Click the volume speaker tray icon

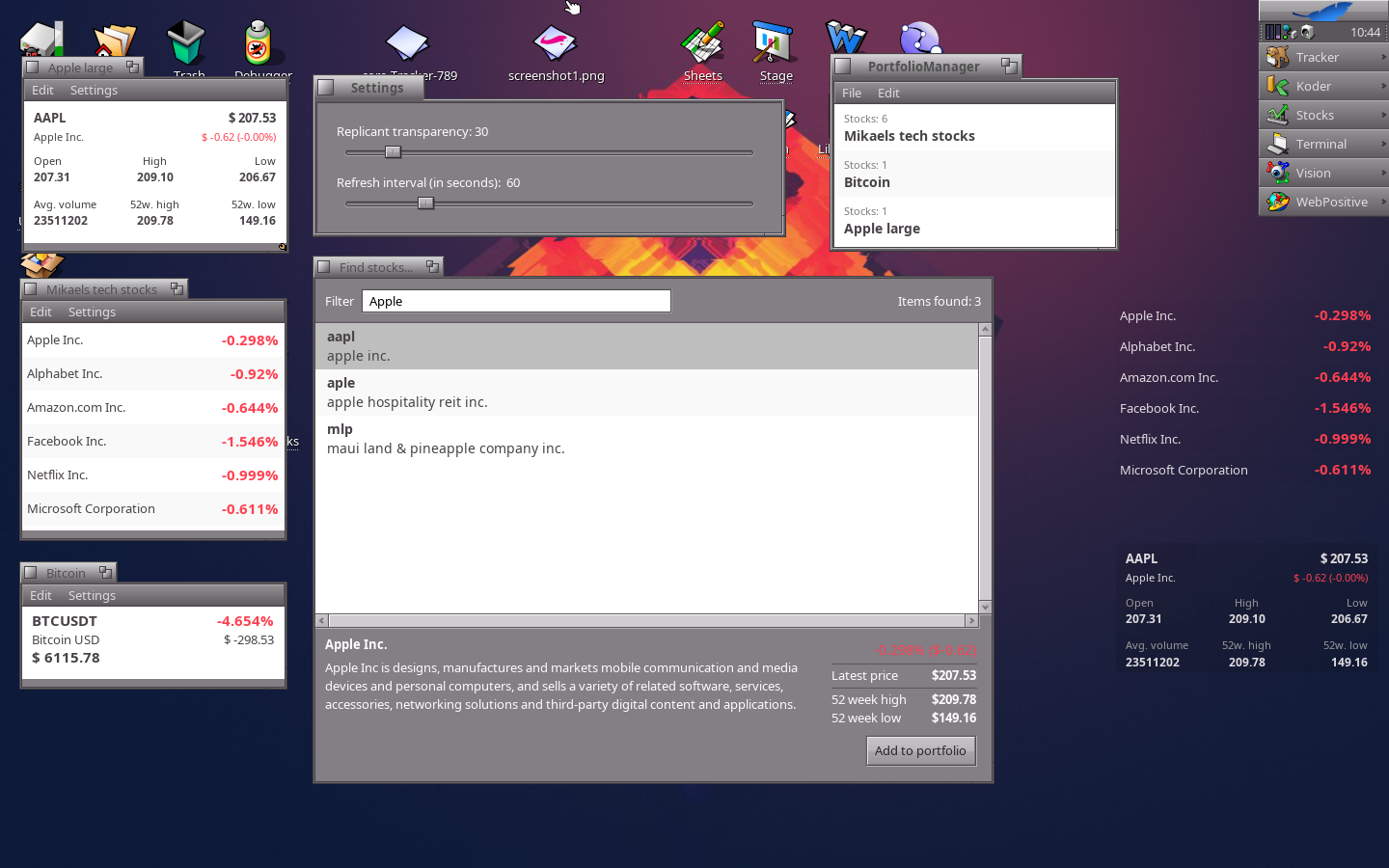(1307, 32)
